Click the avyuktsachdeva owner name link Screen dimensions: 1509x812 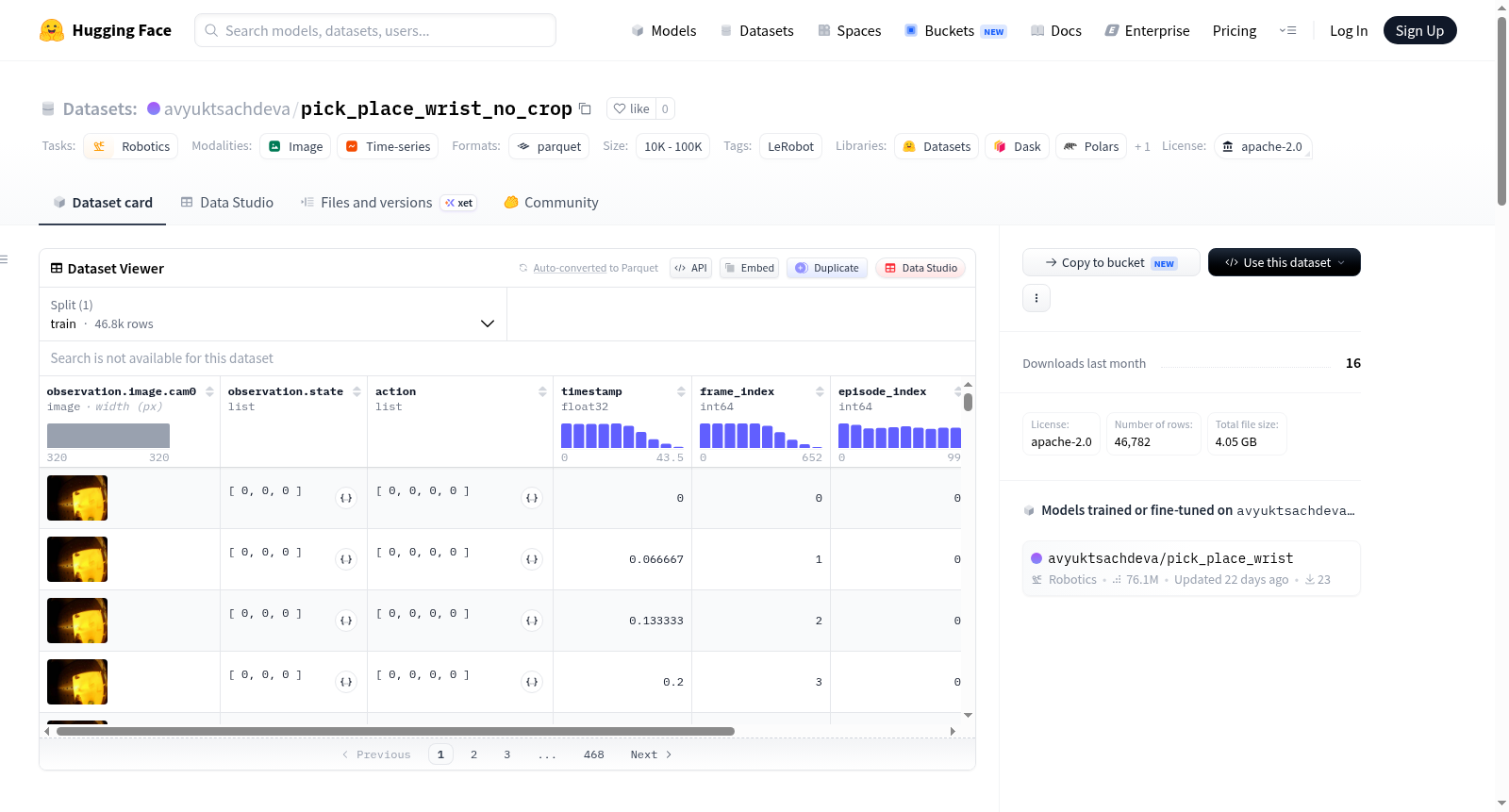(x=227, y=108)
